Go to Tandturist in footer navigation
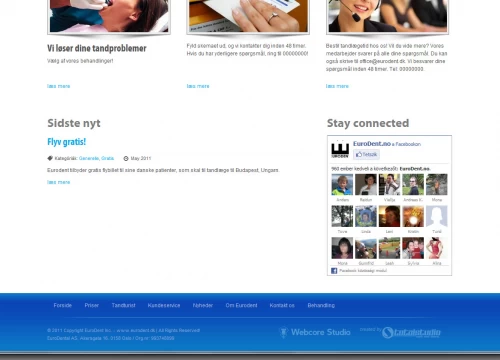Viewport: 500px width, 360px height. tap(123, 305)
